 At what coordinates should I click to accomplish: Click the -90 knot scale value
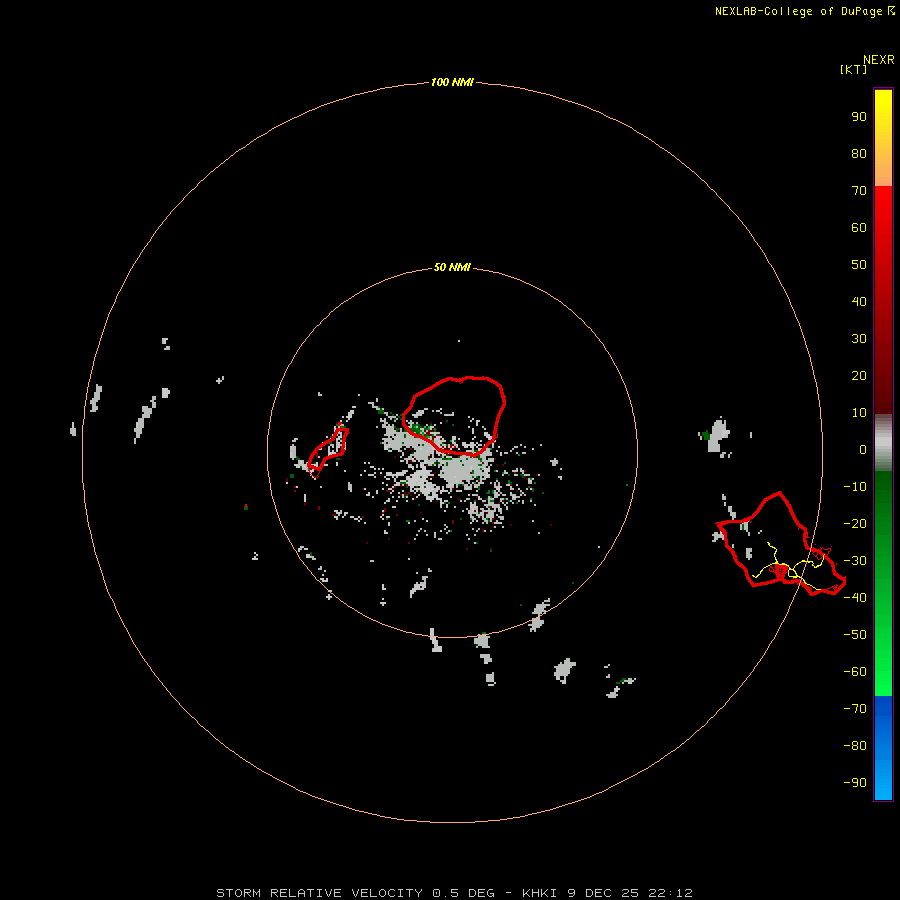pos(855,782)
